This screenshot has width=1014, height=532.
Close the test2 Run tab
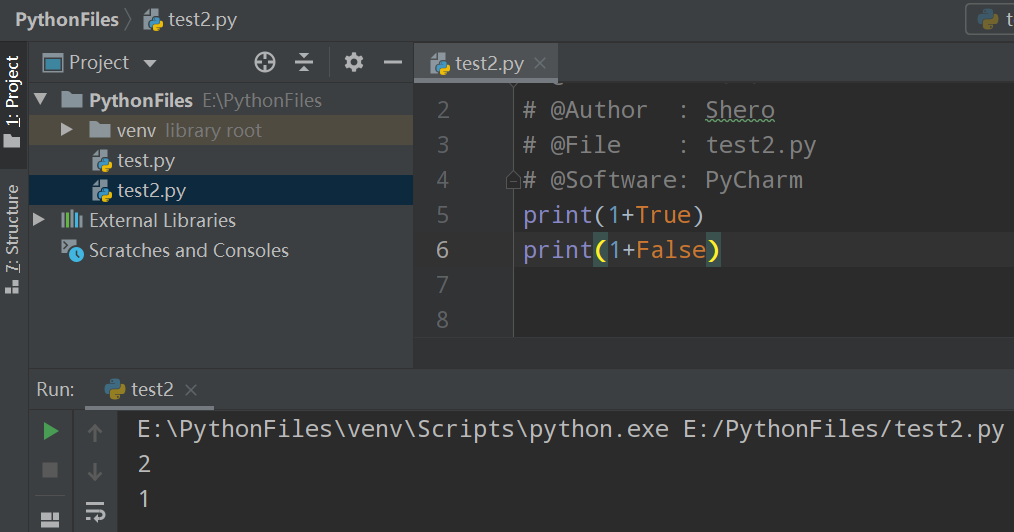click(191, 390)
